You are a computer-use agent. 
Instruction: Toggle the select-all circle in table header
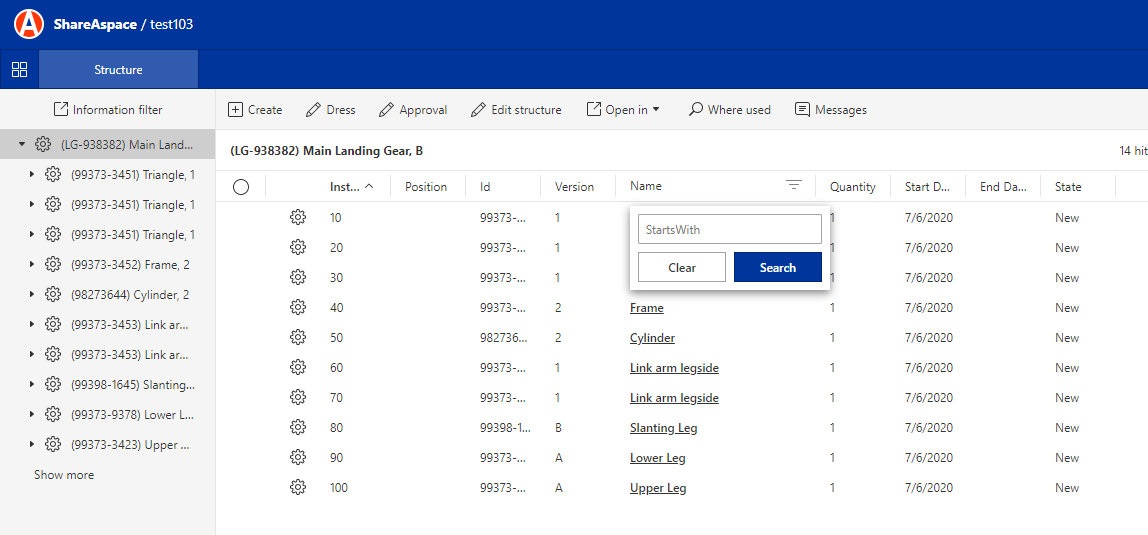click(241, 187)
